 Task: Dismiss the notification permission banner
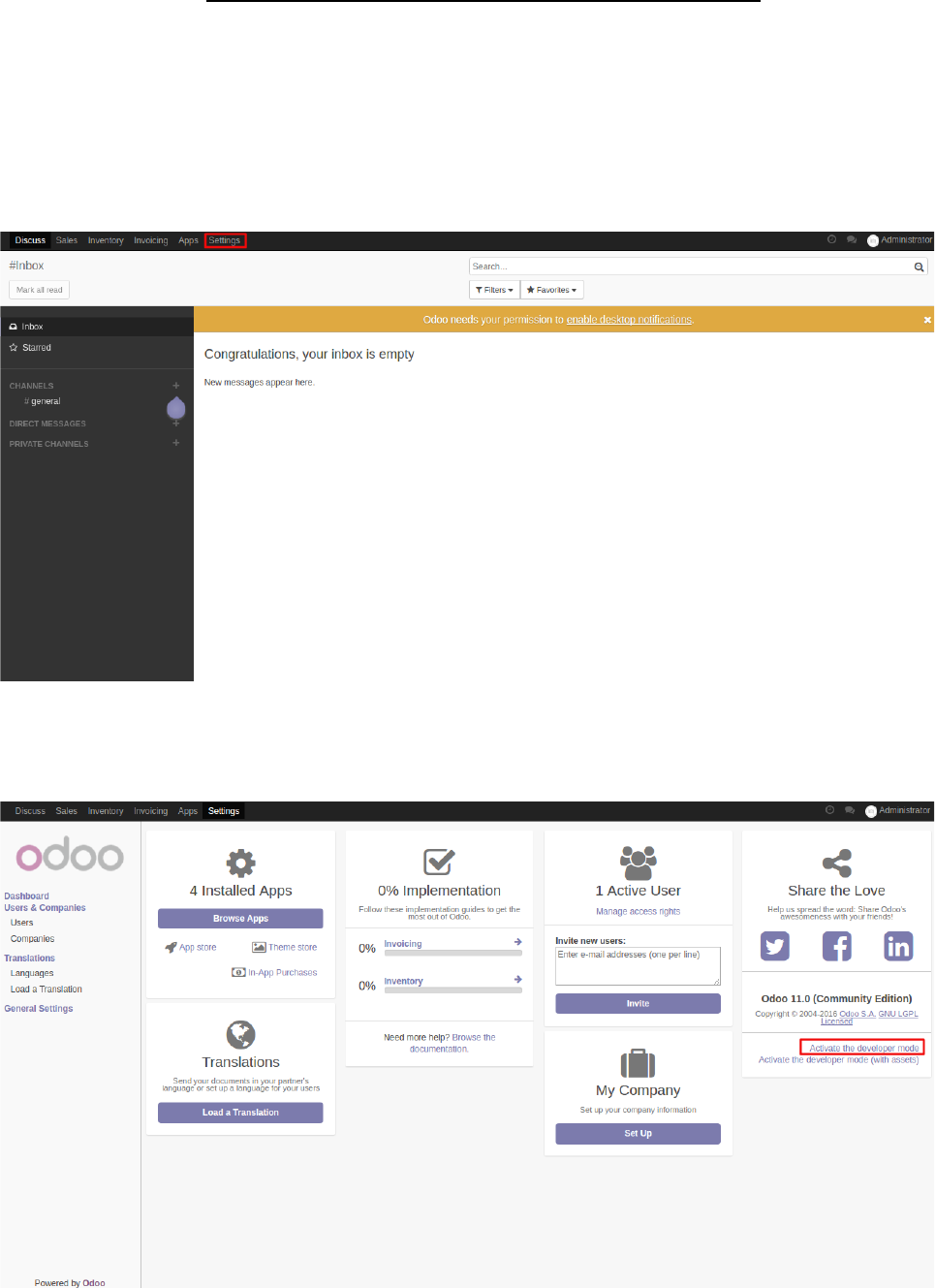(927, 320)
